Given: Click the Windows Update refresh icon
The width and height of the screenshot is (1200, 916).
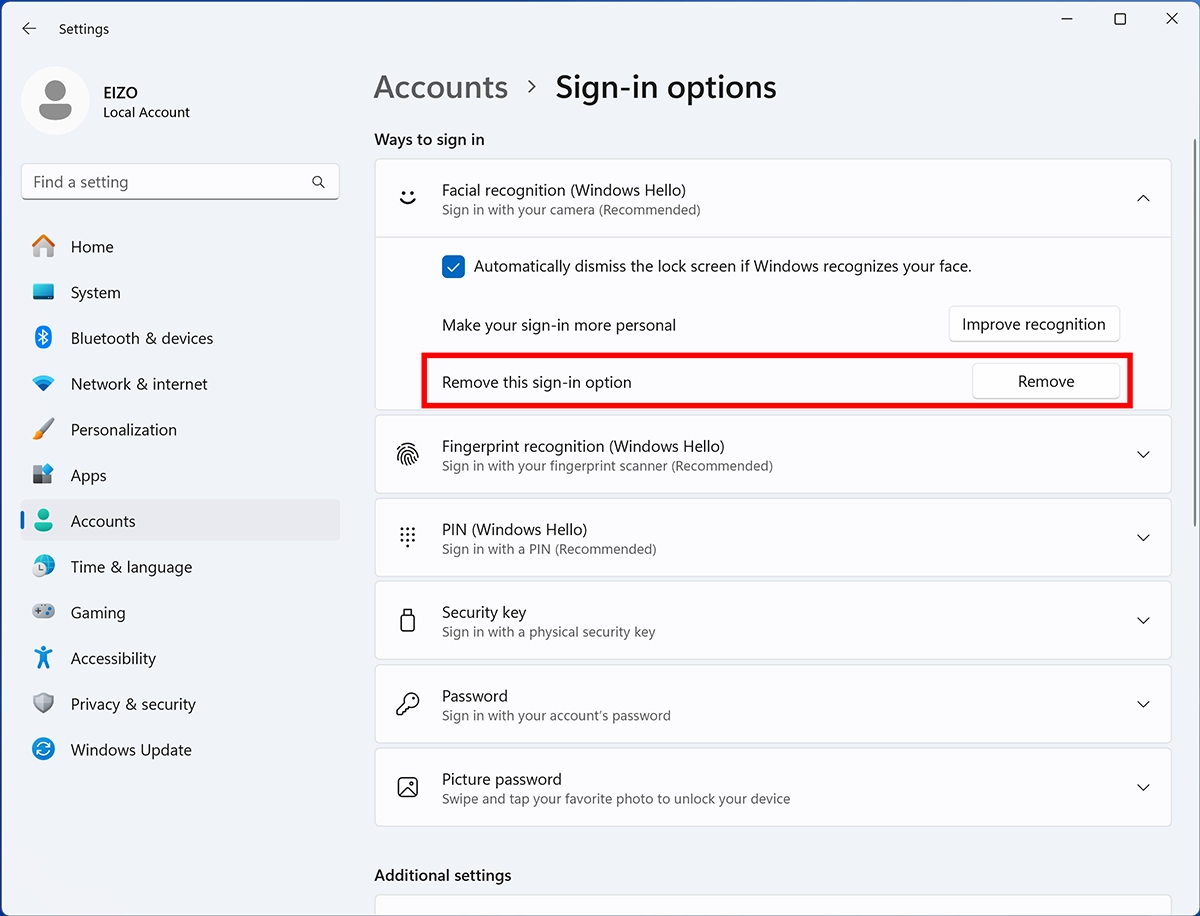Looking at the screenshot, I should click(43, 749).
